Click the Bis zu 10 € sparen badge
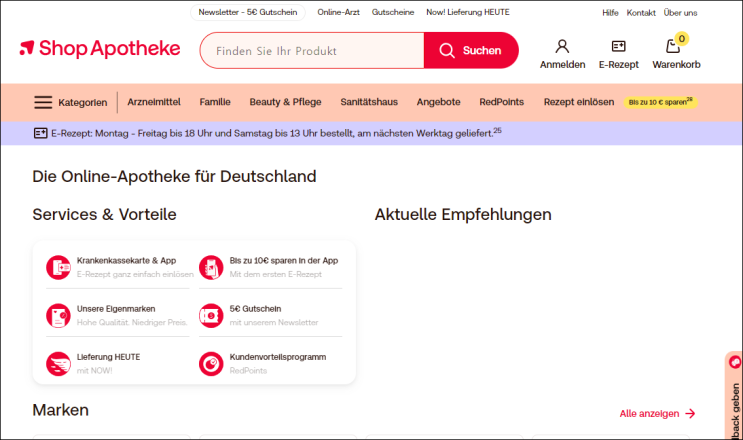 tap(660, 102)
